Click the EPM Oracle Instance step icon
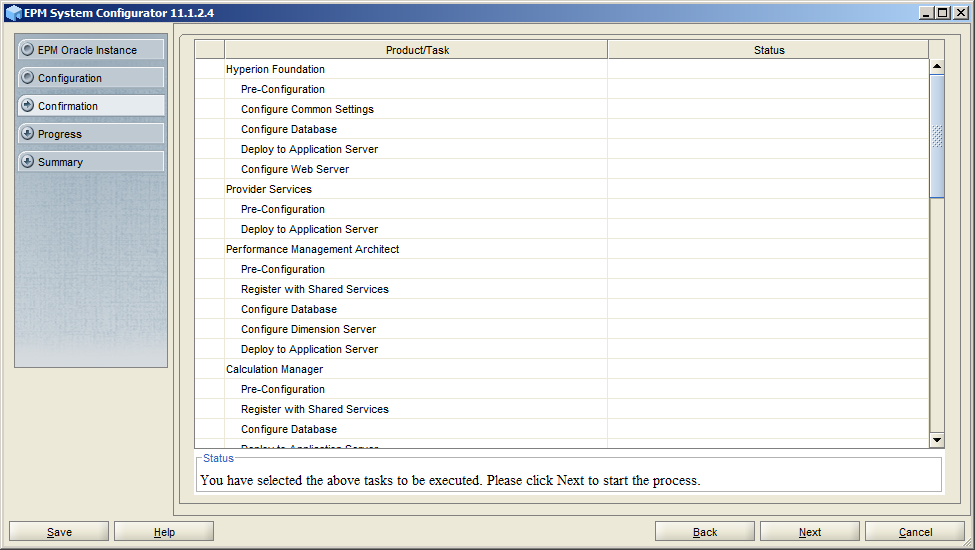 click(27, 50)
